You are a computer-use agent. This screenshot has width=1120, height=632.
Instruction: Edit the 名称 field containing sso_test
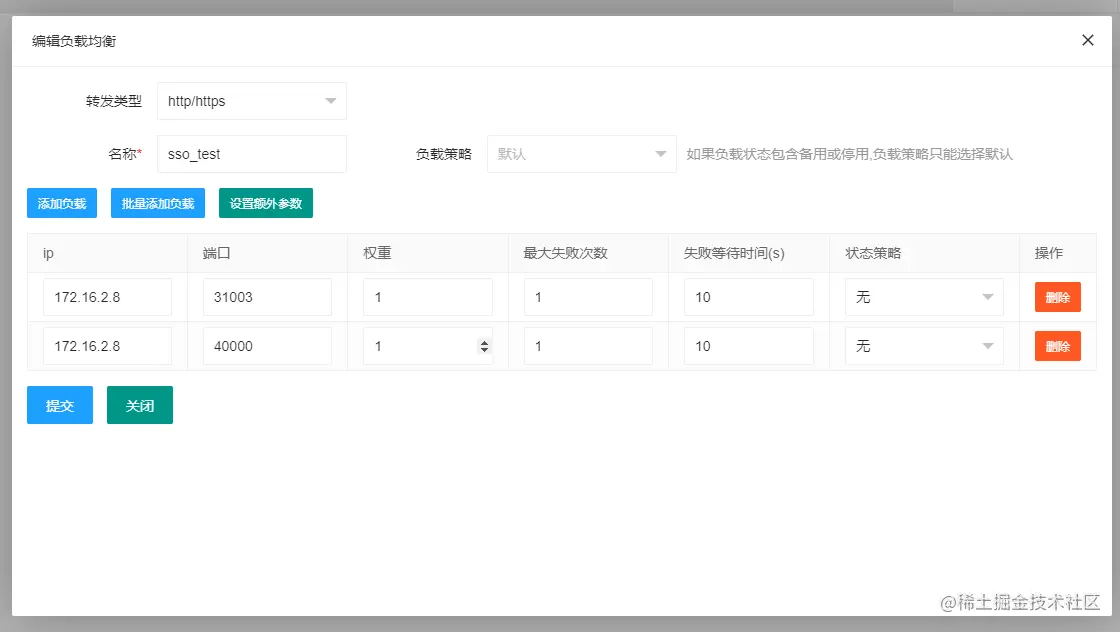coord(251,154)
